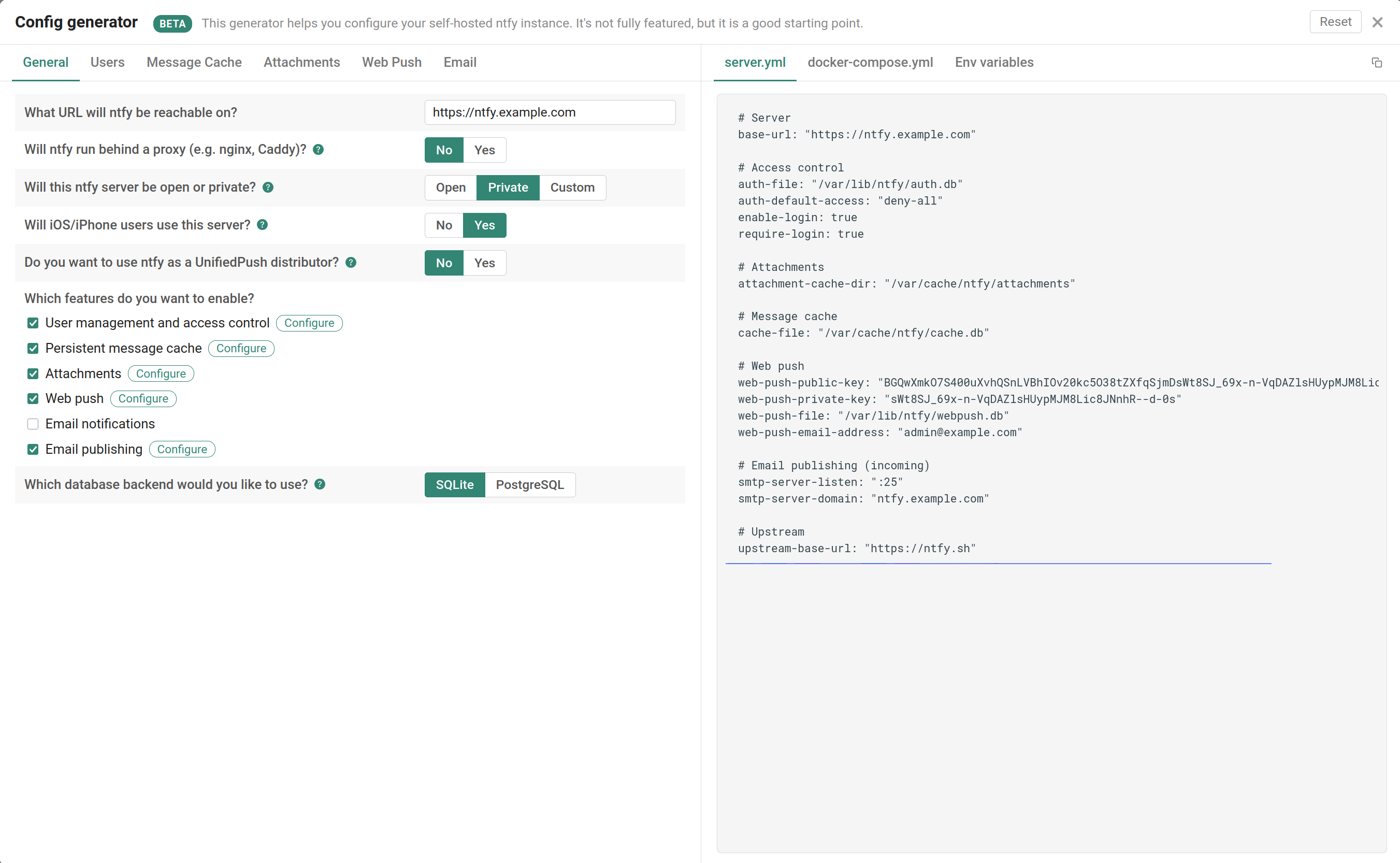Click Configure beside Persistent message cache
The image size is (1400, 863).
point(241,349)
